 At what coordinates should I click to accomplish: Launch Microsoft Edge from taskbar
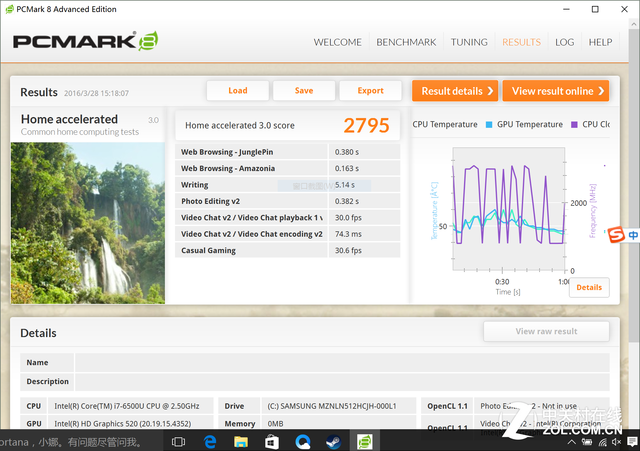click(x=210, y=442)
